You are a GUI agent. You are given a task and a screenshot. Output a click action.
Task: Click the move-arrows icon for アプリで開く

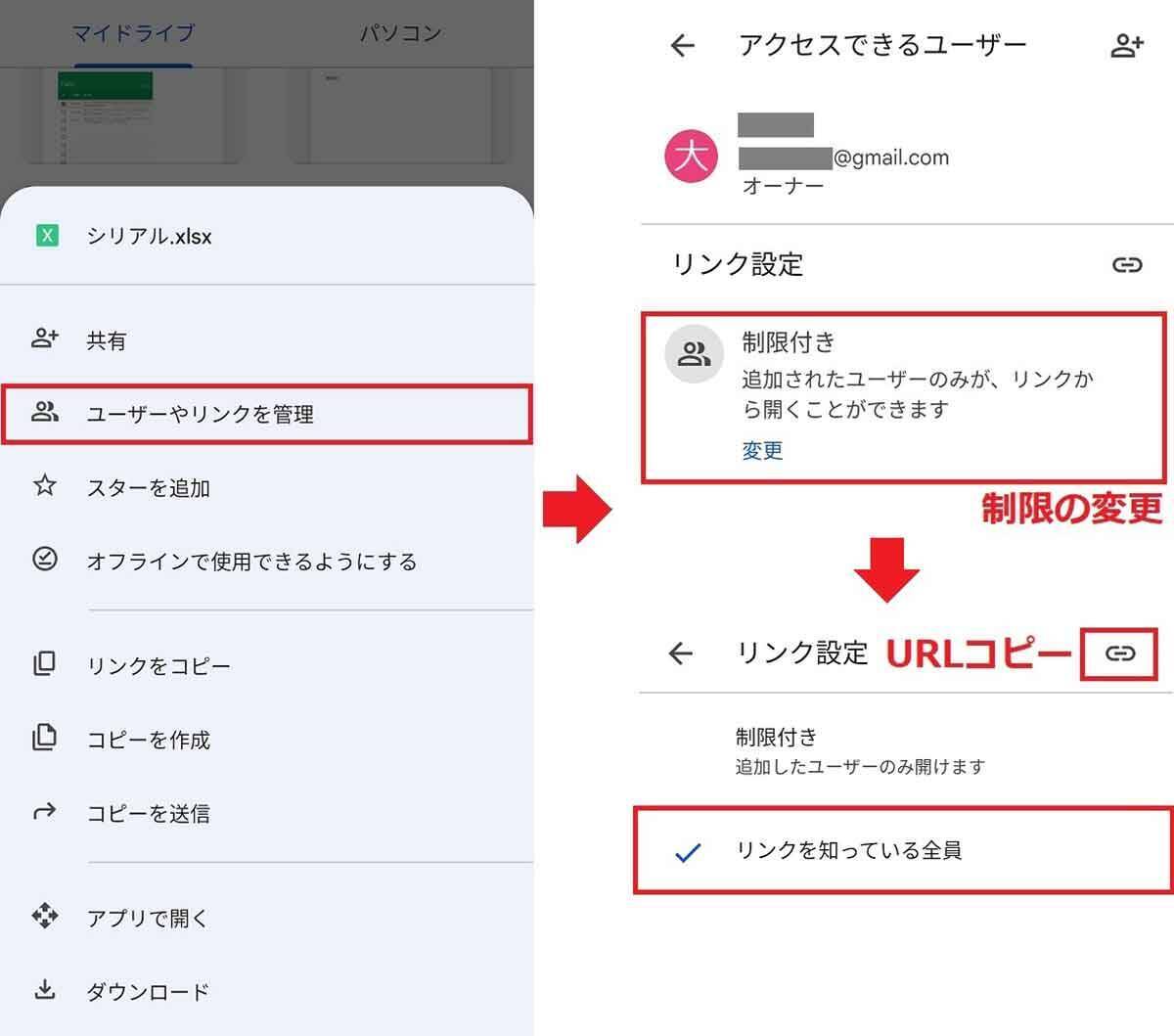coord(45,916)
